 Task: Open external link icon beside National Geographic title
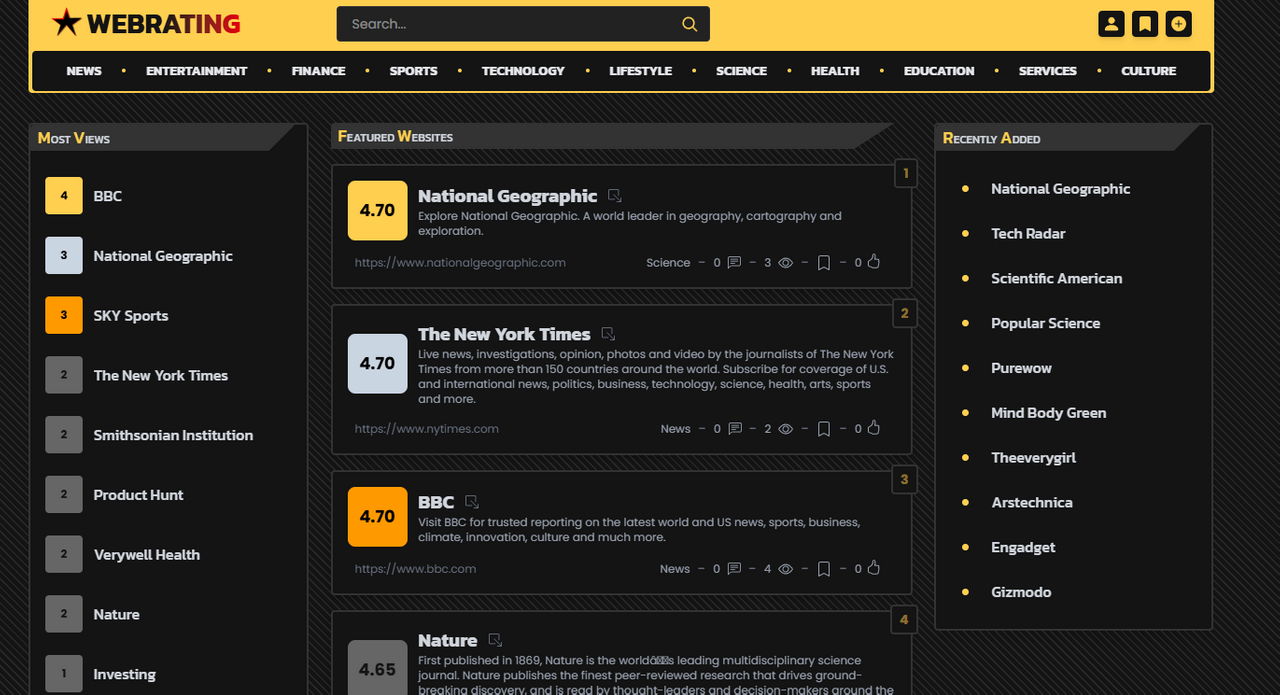click(615, 196)
